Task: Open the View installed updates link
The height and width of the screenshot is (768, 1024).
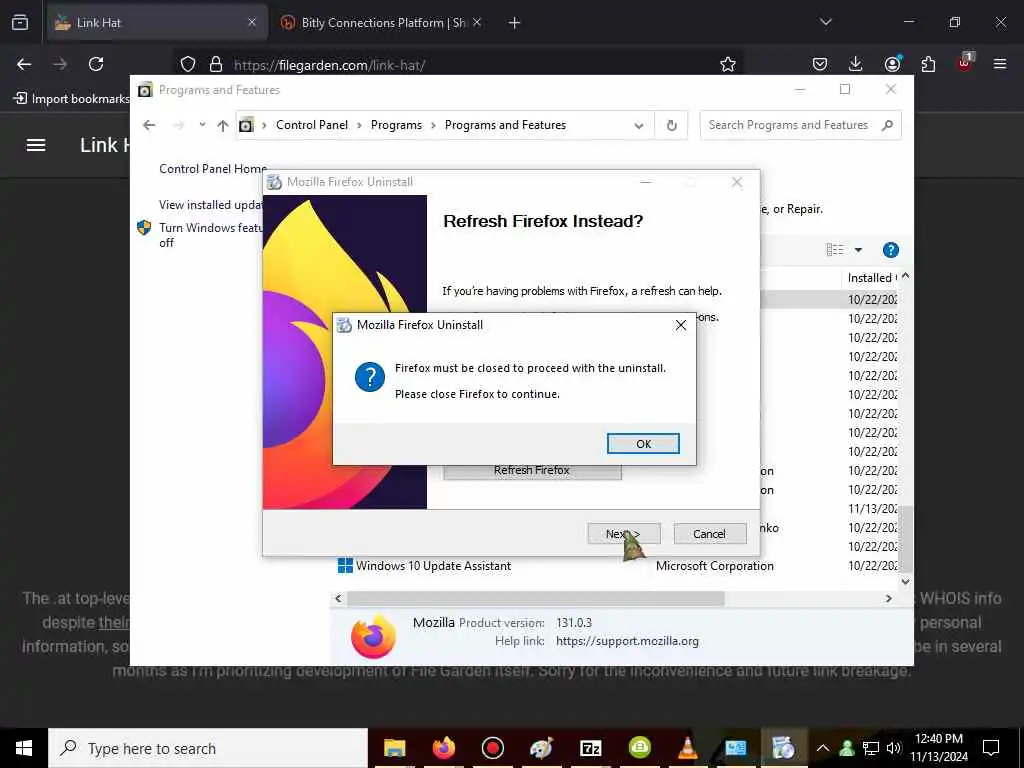Action: pyautogui.click(x=210, y=204)
